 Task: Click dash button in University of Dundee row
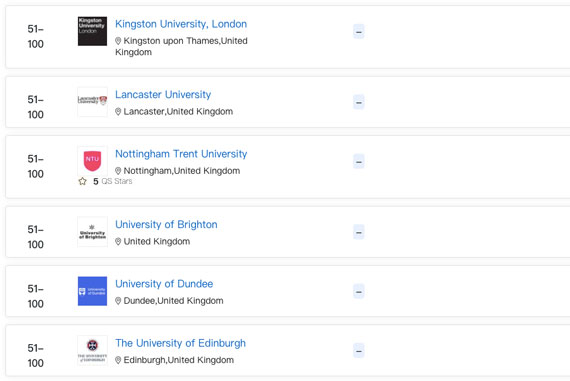[359, 291]
